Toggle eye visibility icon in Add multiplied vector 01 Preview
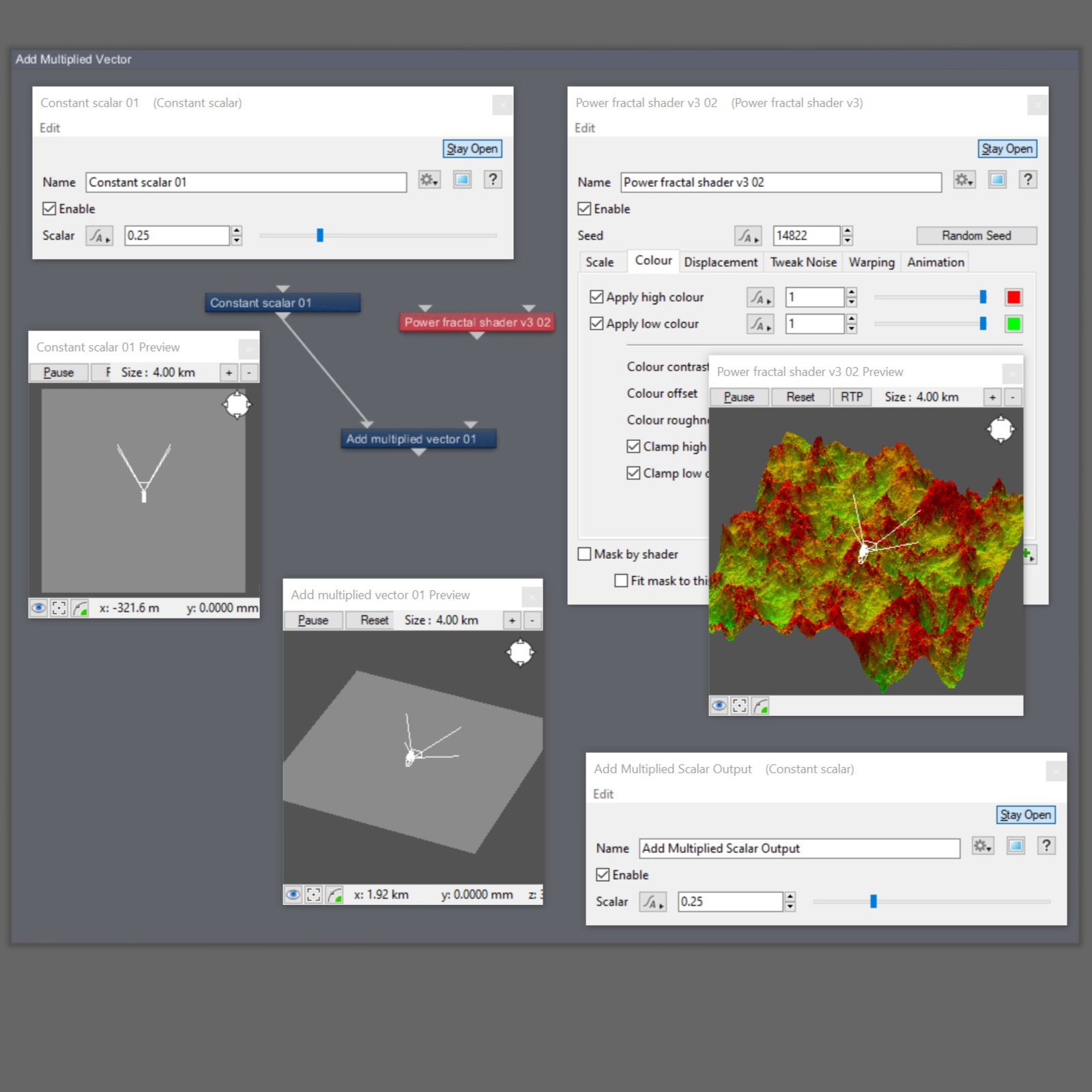The image size is (1092, 1092). click(293, 895)
